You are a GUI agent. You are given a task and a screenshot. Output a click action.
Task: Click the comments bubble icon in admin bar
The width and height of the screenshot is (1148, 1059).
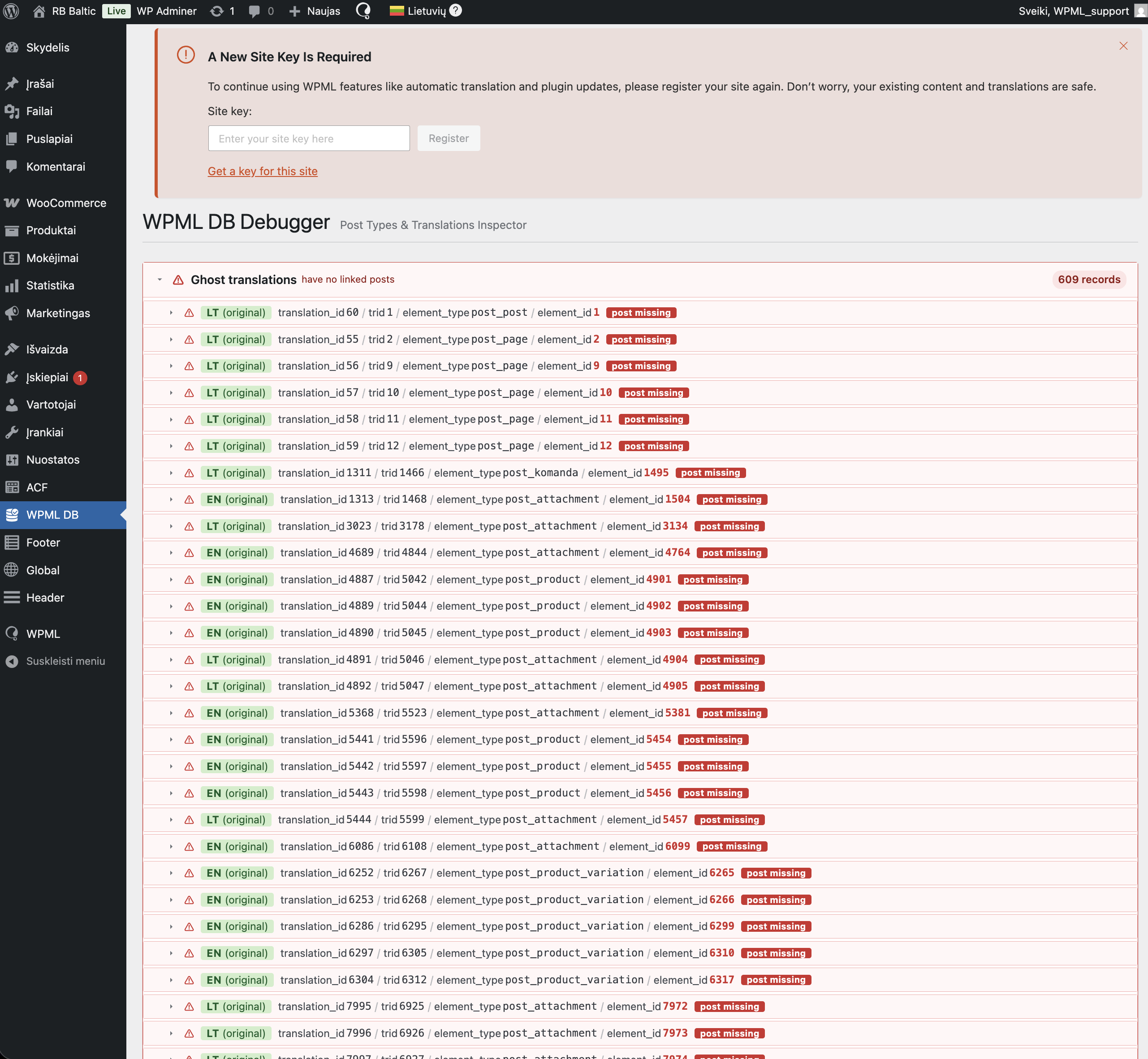tap(255, 11)
